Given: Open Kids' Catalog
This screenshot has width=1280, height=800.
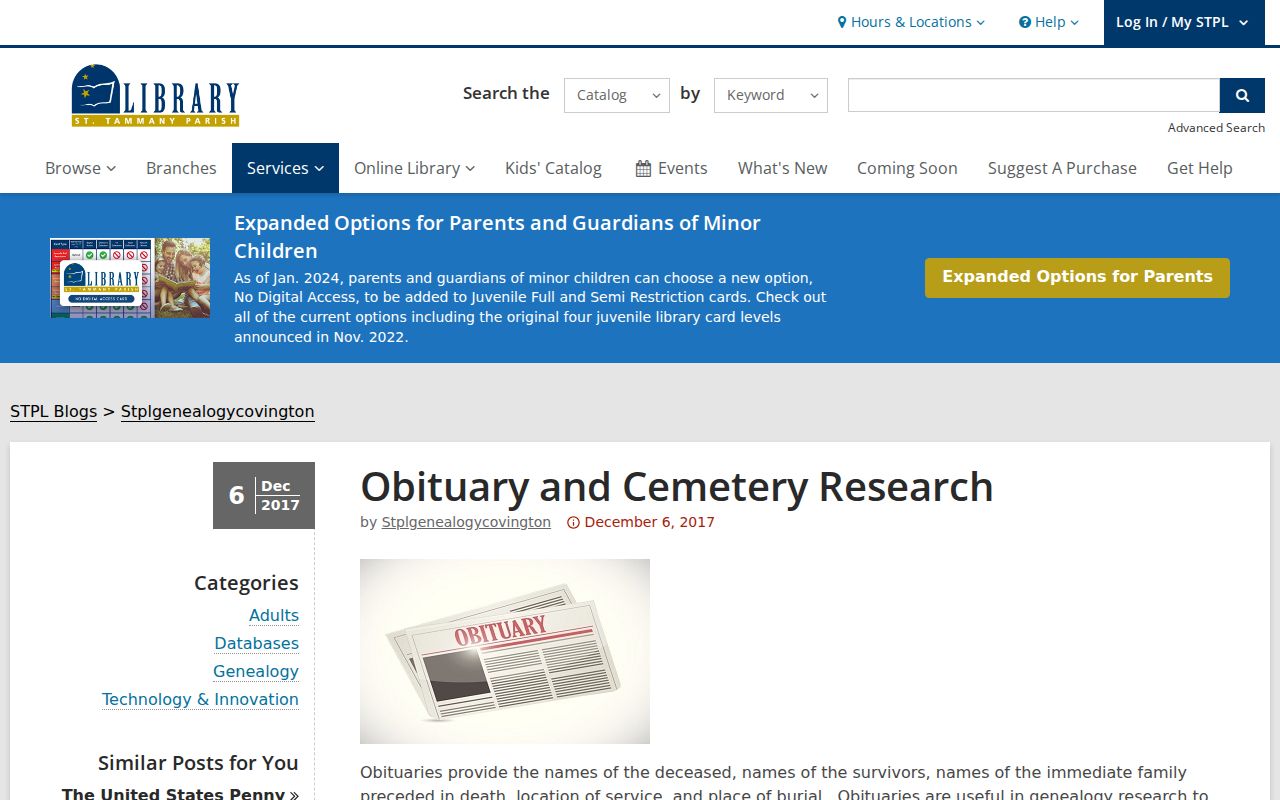Looking at the screenshot, I should coord(553,168).
